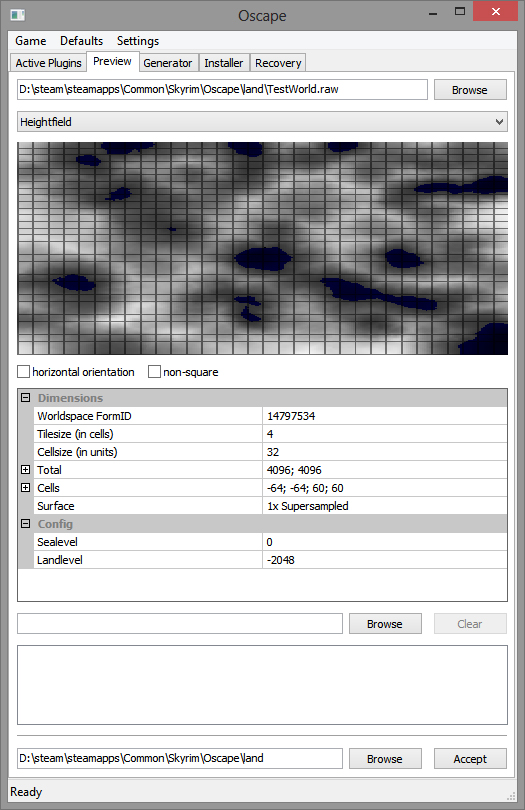Image resolution: width=525 pixels, height=810 pixels.
Task: Collapse the Config section
Action: (x=25, y=524)
